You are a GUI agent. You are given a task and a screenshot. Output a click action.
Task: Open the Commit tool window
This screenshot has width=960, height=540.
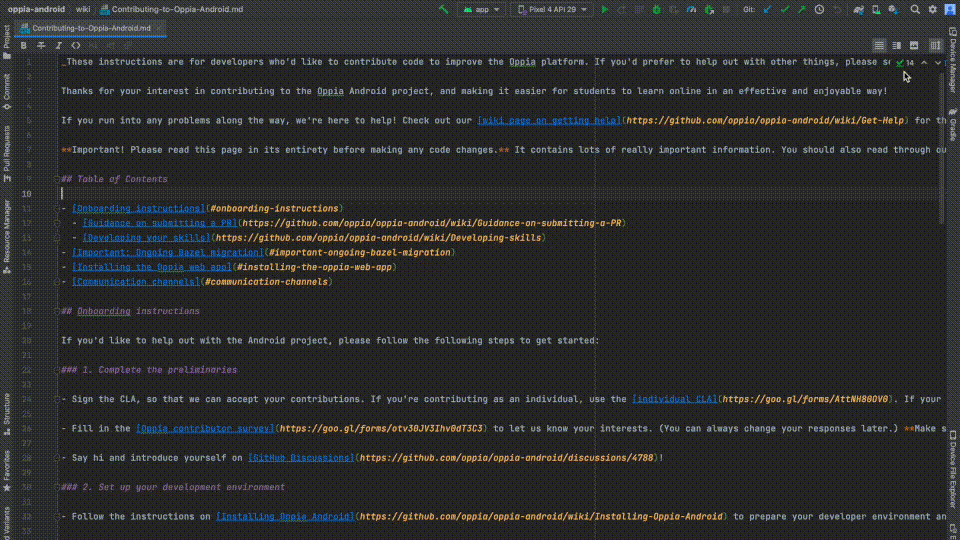7,92
